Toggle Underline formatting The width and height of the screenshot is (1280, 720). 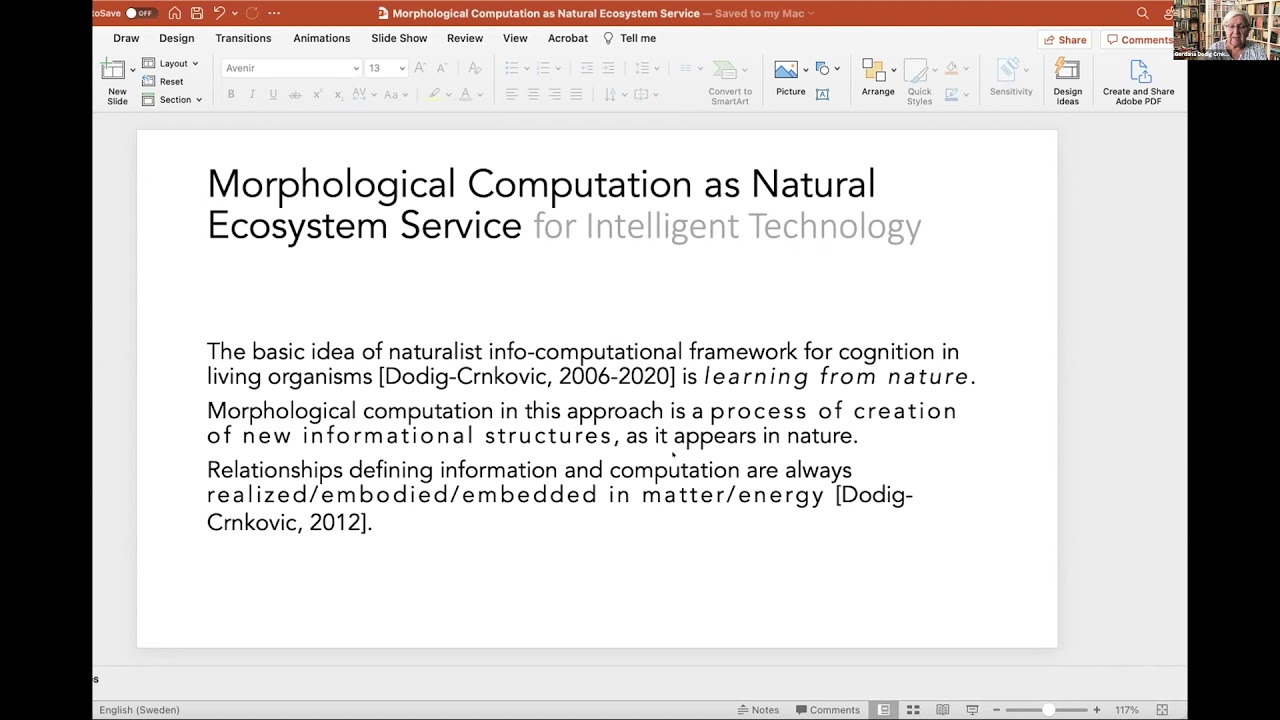pos(273,94)
